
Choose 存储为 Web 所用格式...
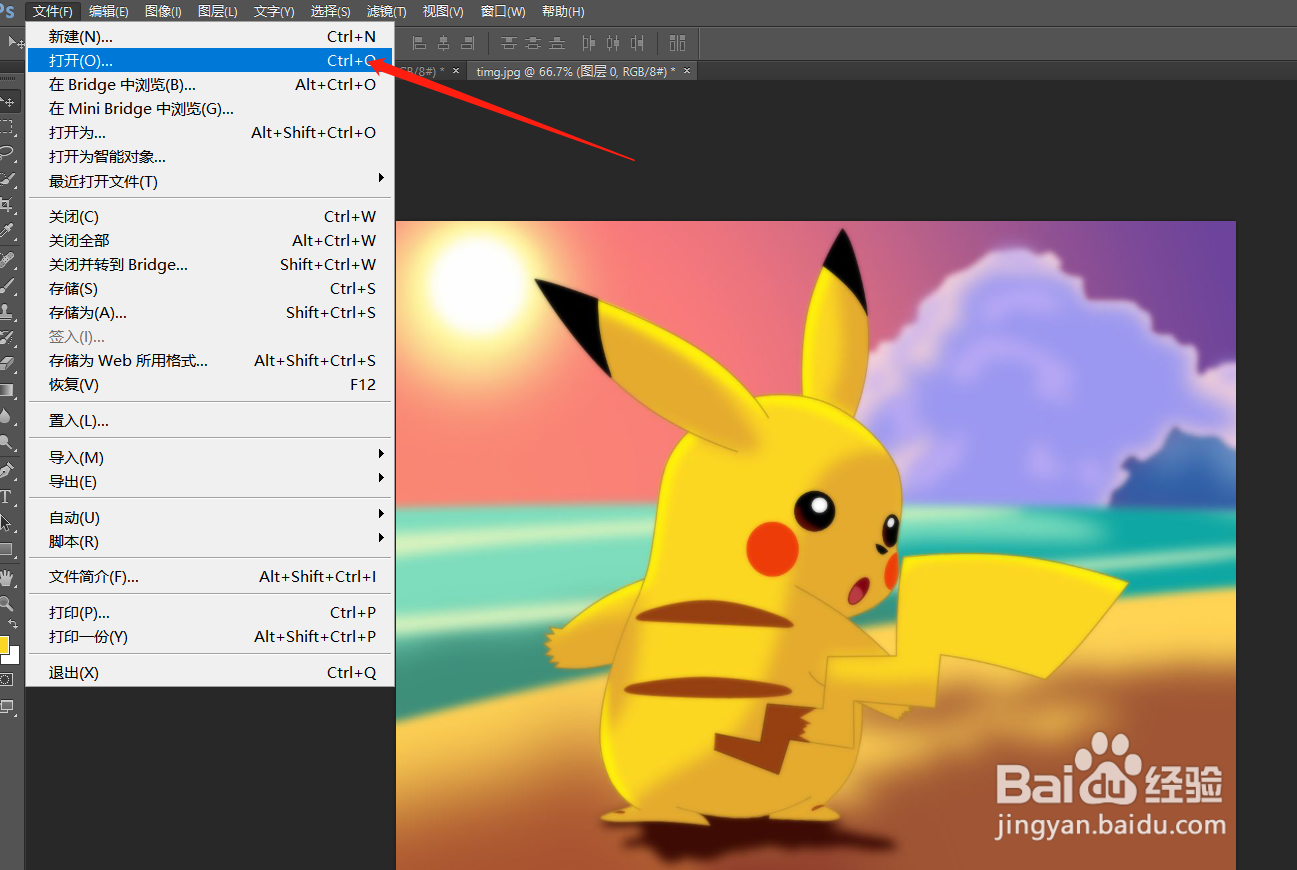tap(211, 360)
